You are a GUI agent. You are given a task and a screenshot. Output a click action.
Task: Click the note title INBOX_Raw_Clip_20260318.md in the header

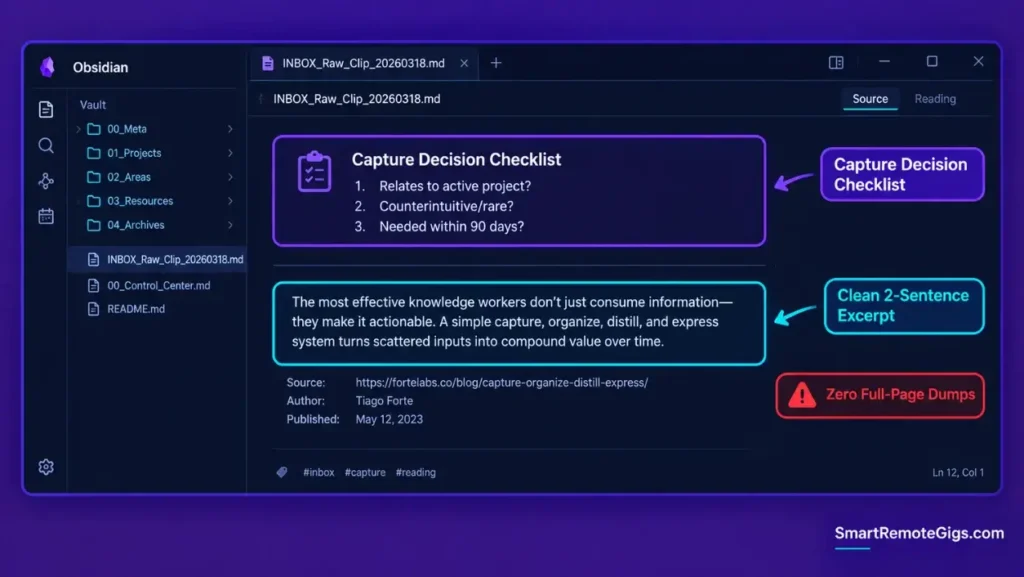point(357,99)
